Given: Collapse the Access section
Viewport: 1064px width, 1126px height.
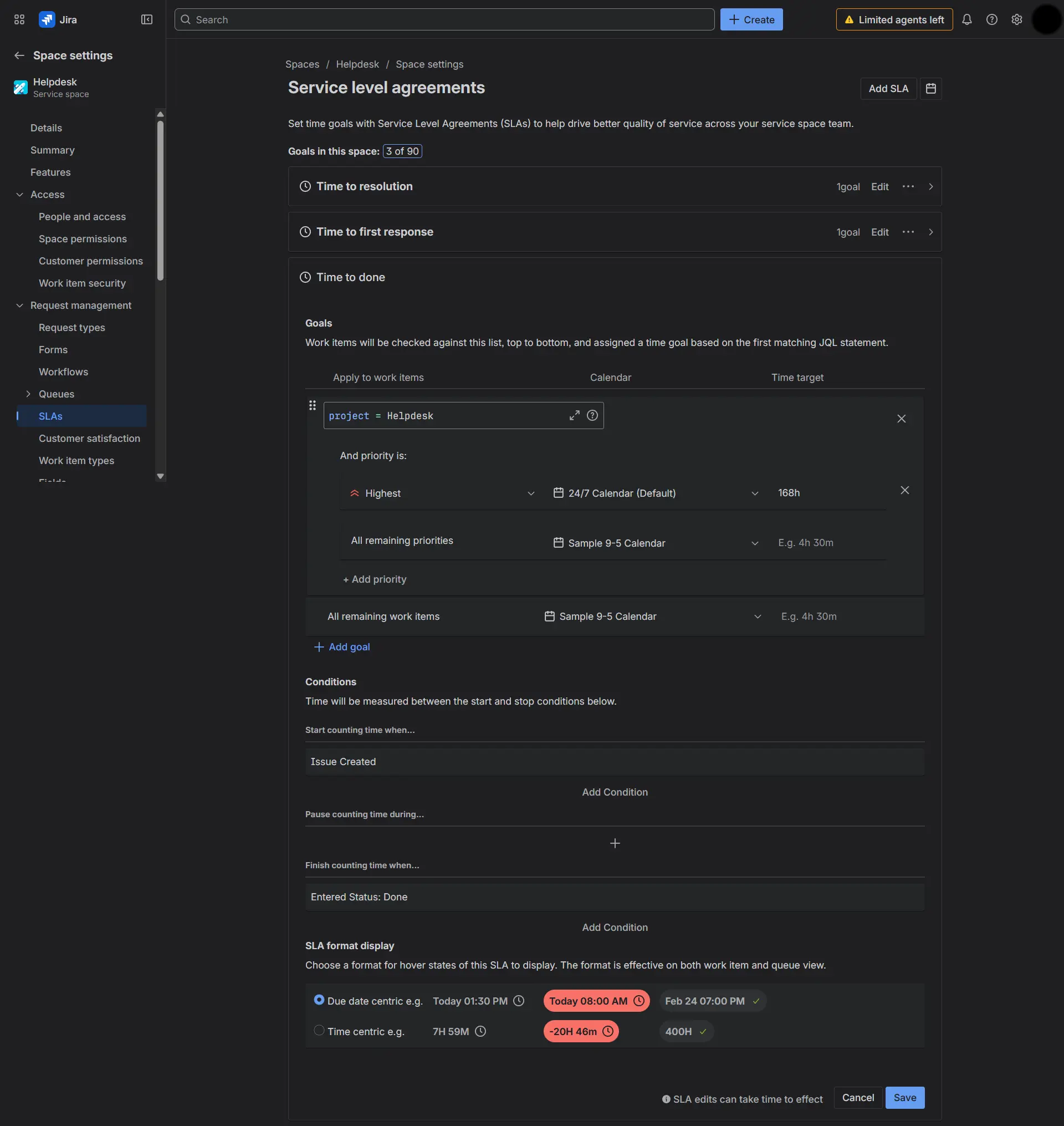Looking at the screenshot, I should tap(19, 195).
